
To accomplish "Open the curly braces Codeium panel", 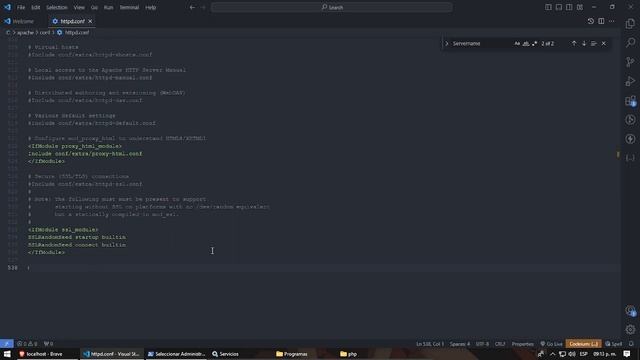I will pyautogui.click(x=630, y=158).
